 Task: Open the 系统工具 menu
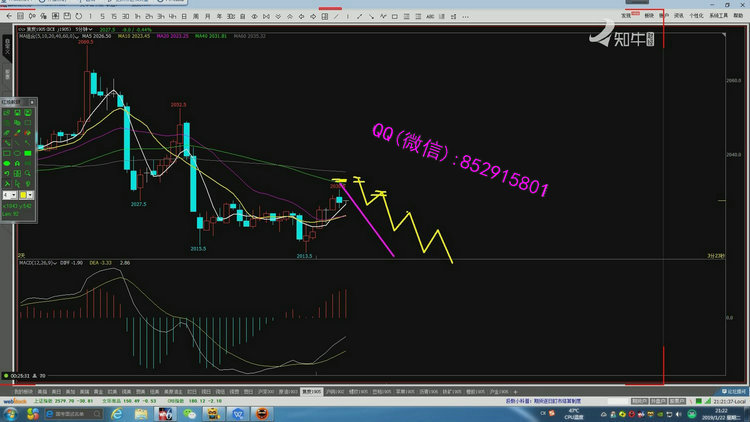coord(718,16)
